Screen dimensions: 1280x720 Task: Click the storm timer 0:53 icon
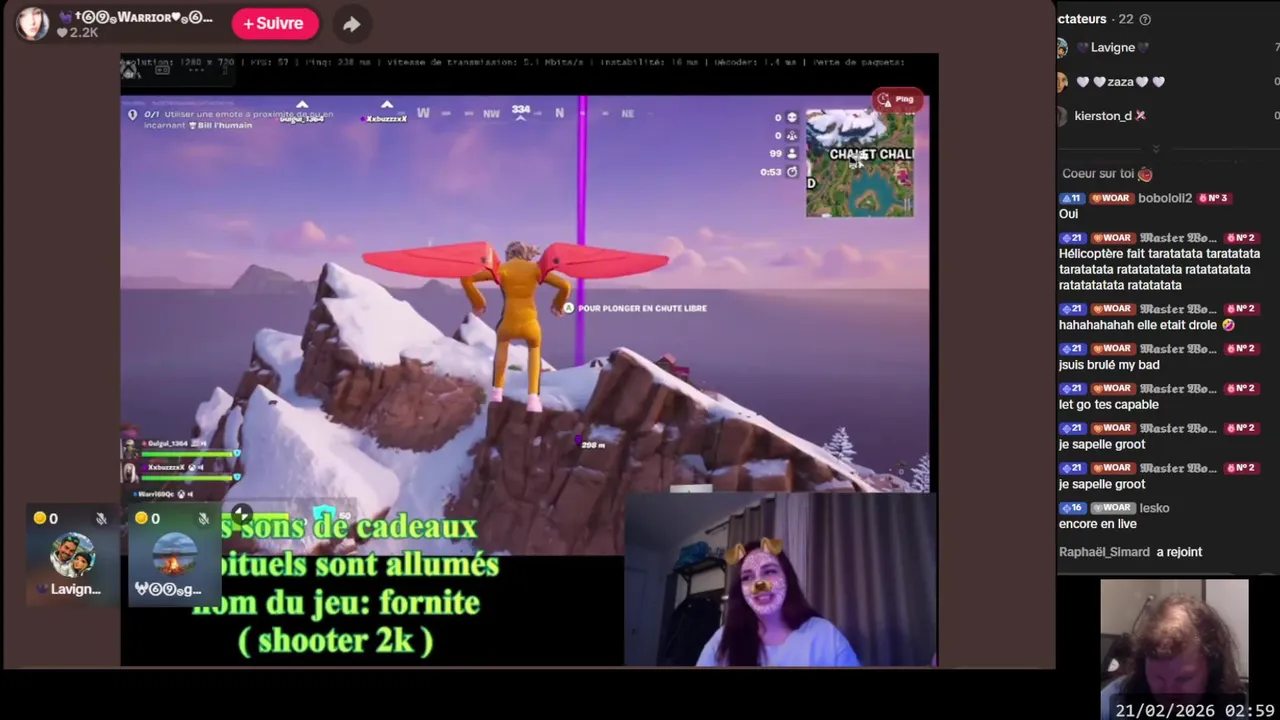click(792, 172)
